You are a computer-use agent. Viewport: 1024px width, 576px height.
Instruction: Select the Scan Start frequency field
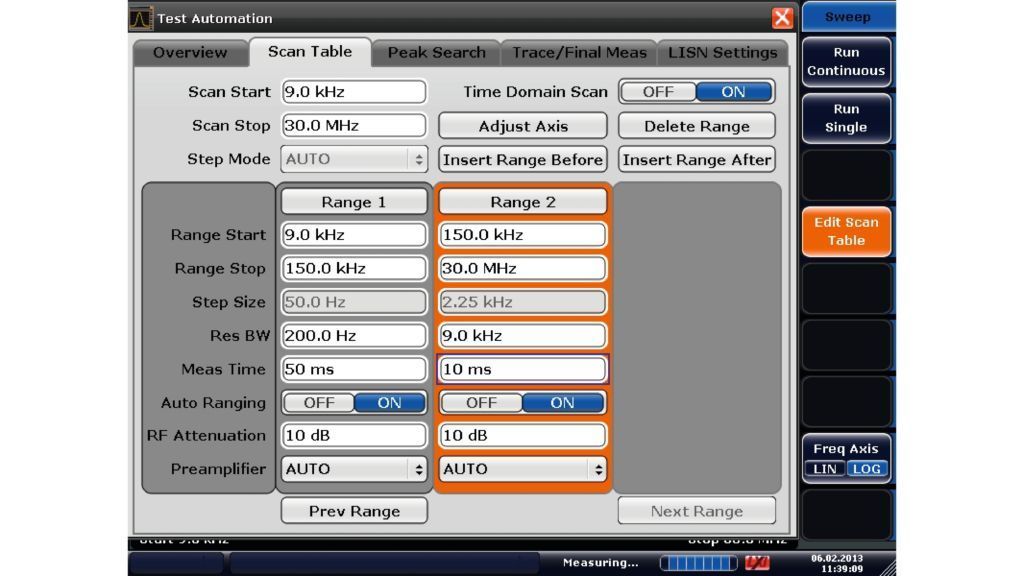coord(354,92)
